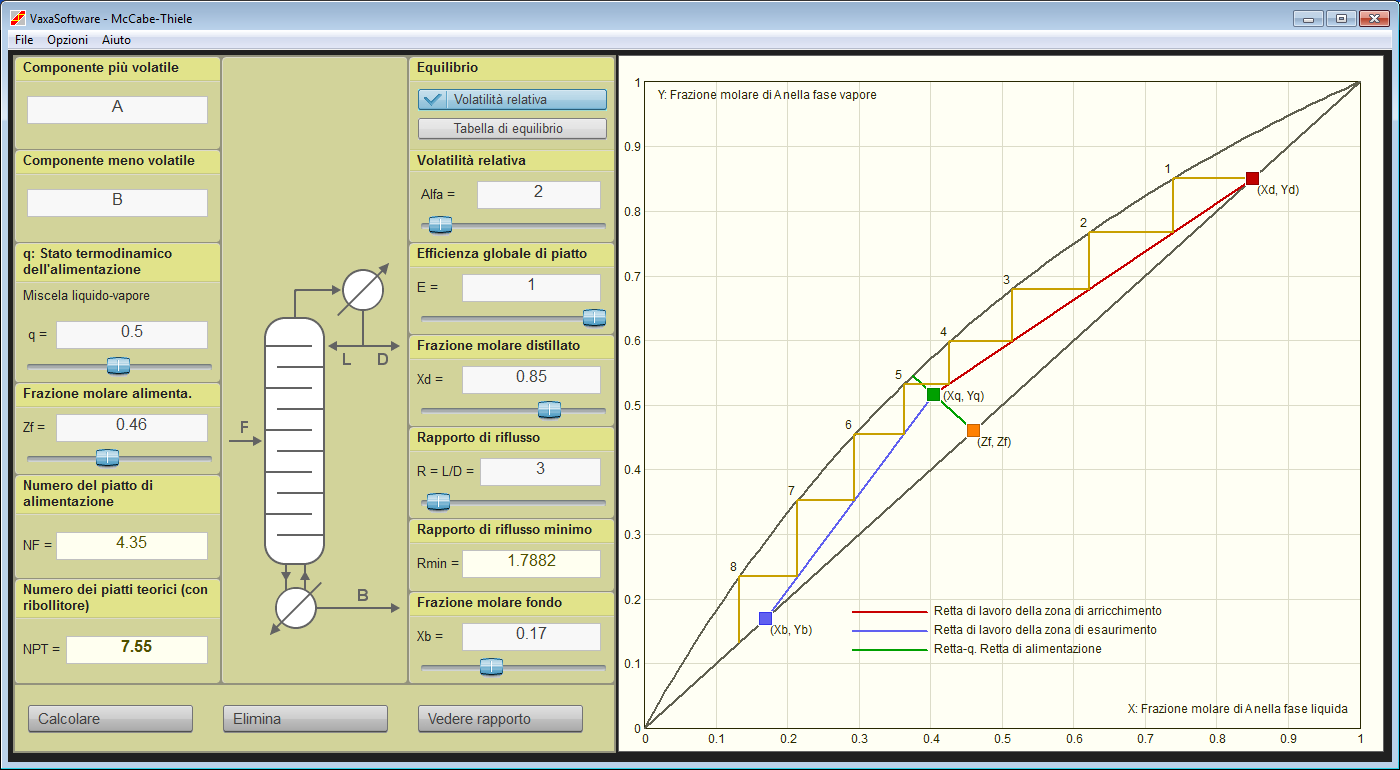The width and height of the screenshot is (1400, 770).
Task: Click the distillation column diagram
Action: 294,441
